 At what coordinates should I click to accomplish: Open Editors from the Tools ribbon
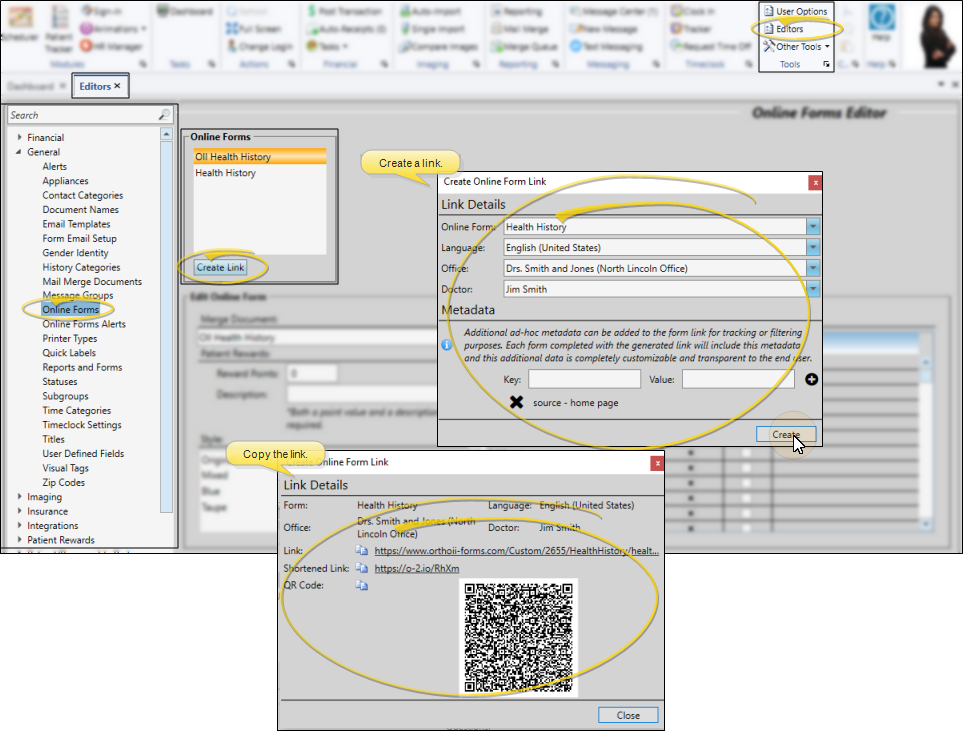(x=789, y=29)
